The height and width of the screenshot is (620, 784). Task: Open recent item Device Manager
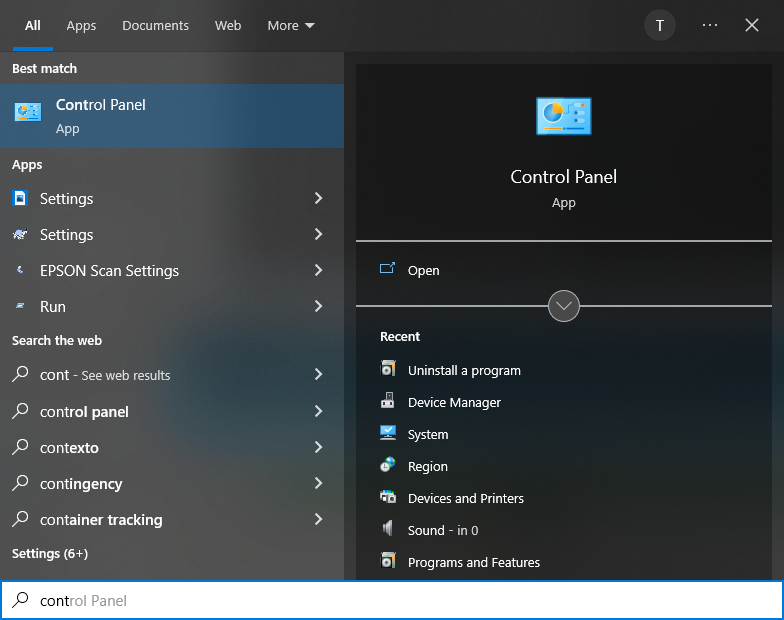[x=454, y=402]
